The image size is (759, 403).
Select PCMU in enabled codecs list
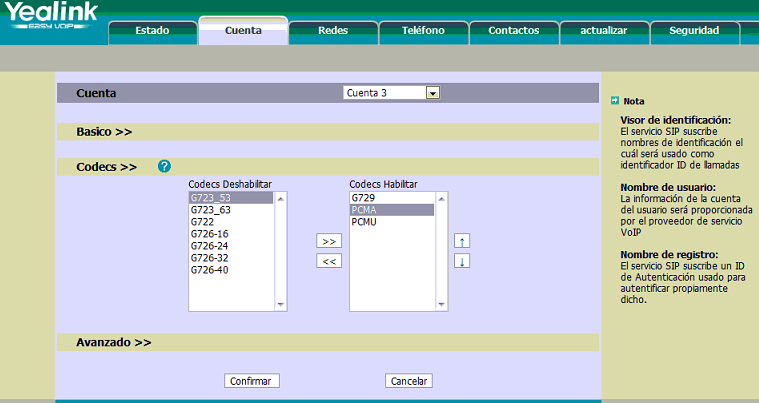click(363, 222)
